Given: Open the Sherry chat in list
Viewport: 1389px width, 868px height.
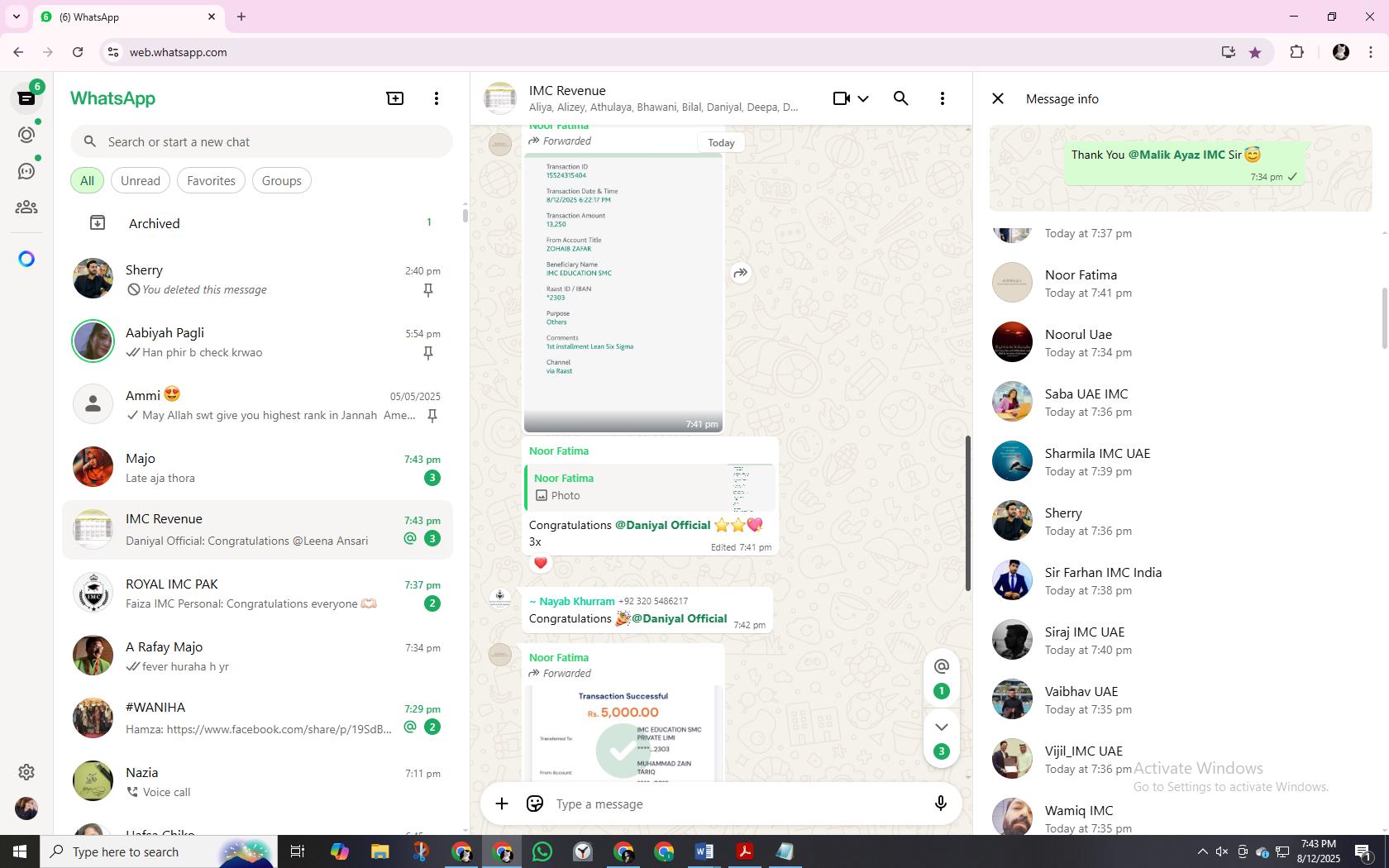Looking at the screenshot, I should (x=258, y=279).
